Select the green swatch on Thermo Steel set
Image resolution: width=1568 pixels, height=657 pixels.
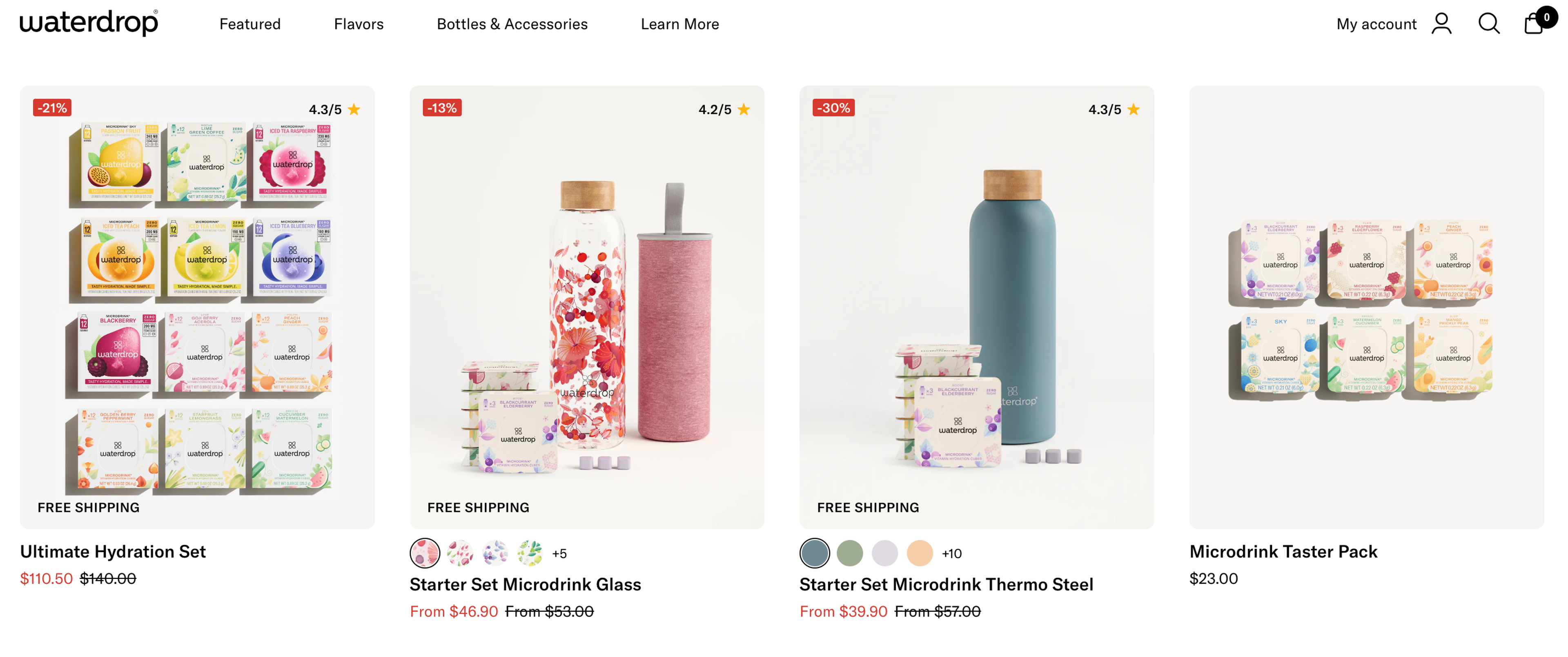coord(850,553)
